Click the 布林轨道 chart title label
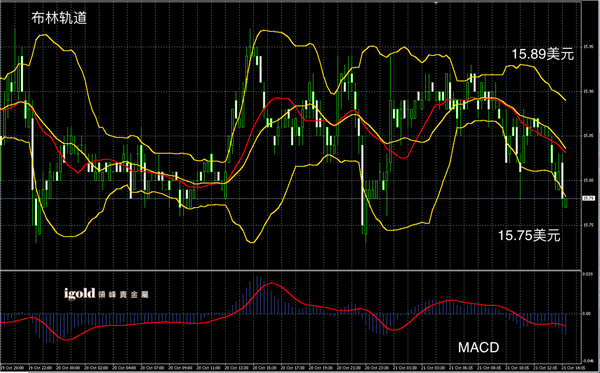600x373 pixels. [x=59, y=18]
